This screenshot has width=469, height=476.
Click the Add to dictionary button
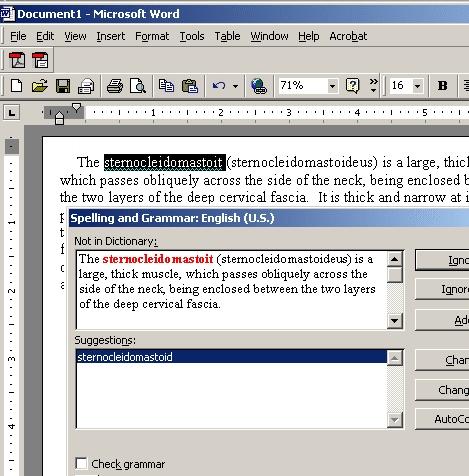pos(442,320)
